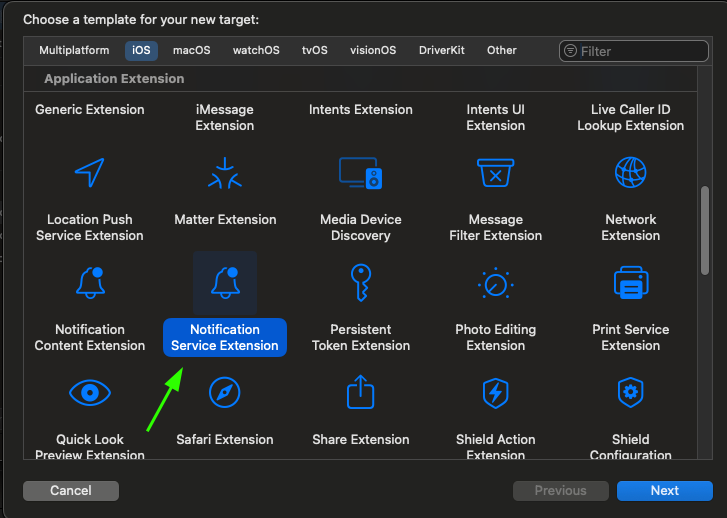Switch to the macOS tab
This screenshot has height=518, width=727.
[x=191, y=51]
